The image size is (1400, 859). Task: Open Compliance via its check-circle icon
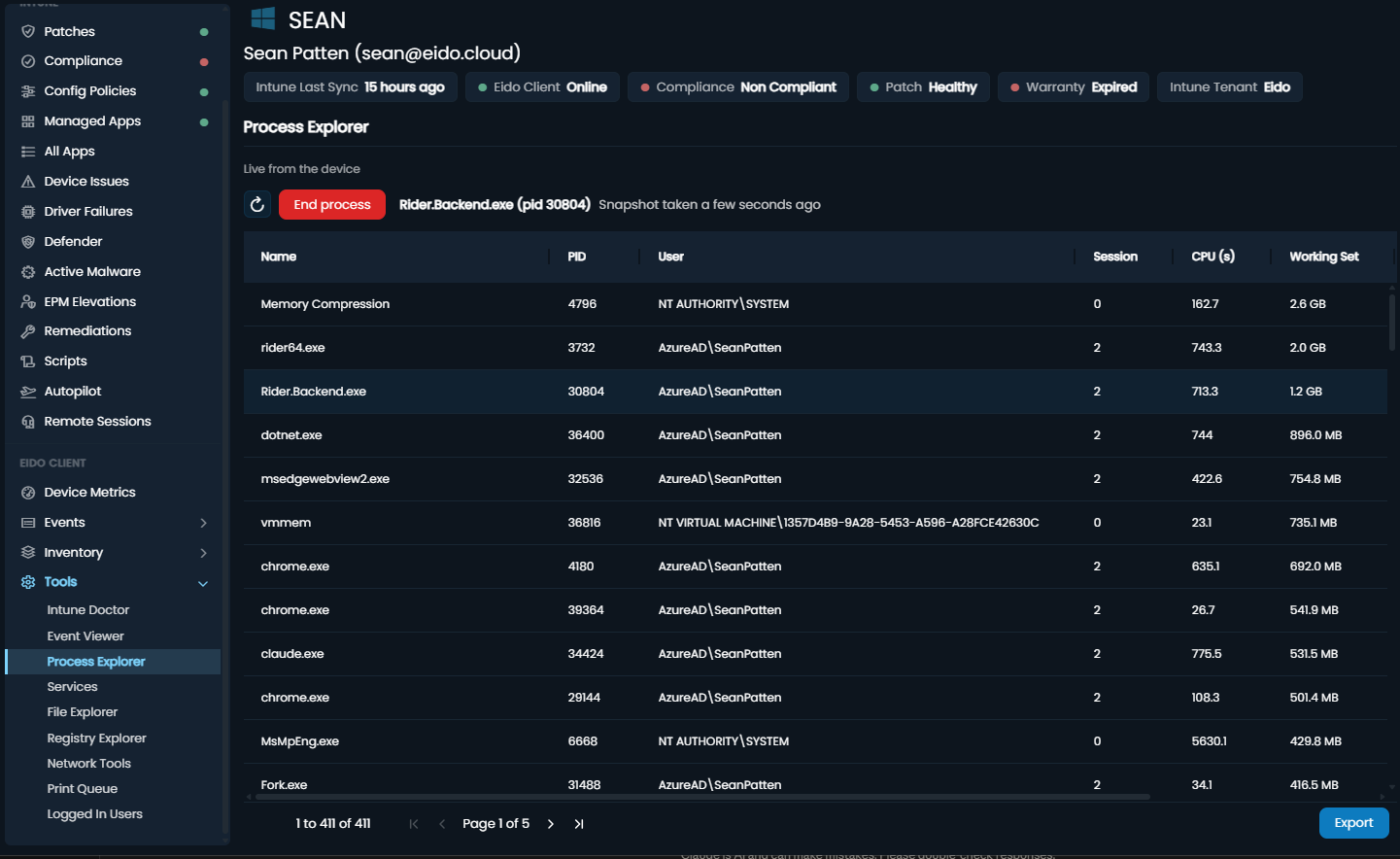point(28,61)
